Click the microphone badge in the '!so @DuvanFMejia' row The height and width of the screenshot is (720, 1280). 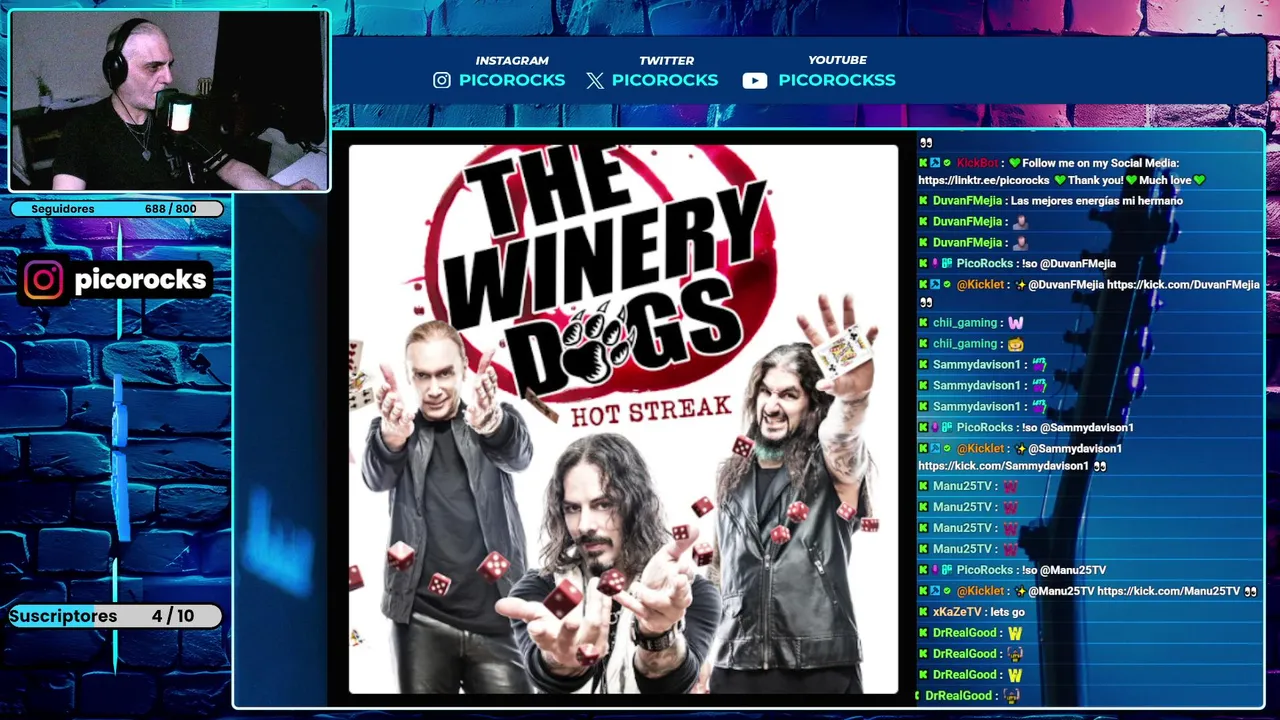coord(935,264)
